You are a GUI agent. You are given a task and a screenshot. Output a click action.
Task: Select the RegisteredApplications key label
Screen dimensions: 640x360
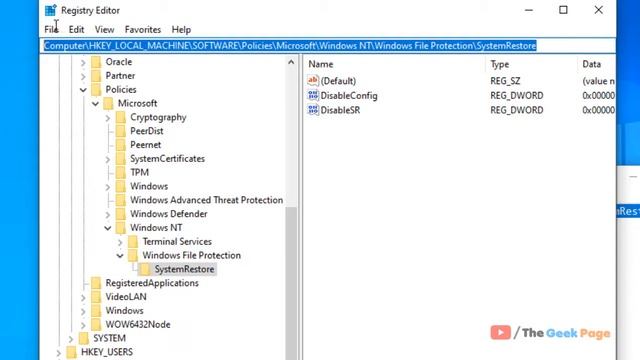click(152, 283)
